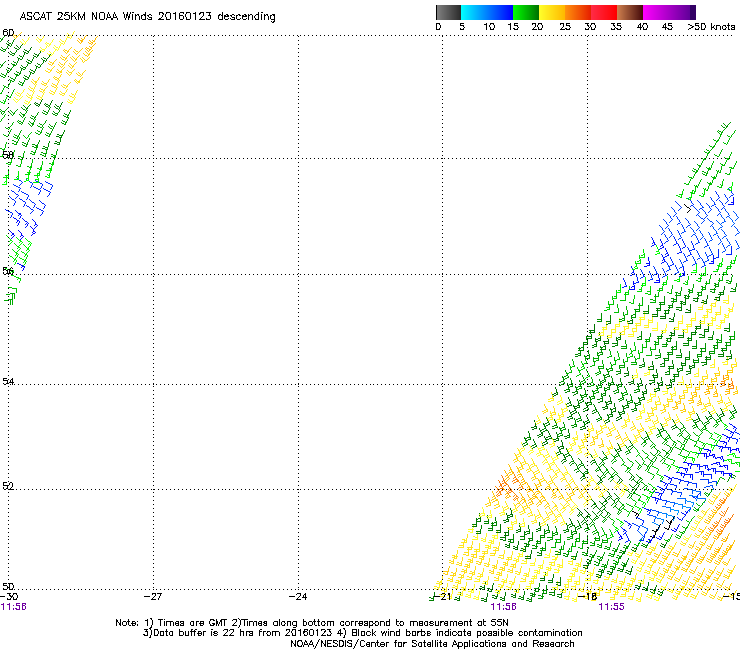740x650 pixels.
Task: Select the yellow 20-25 knots legend segment
Action: coord(552,12)
